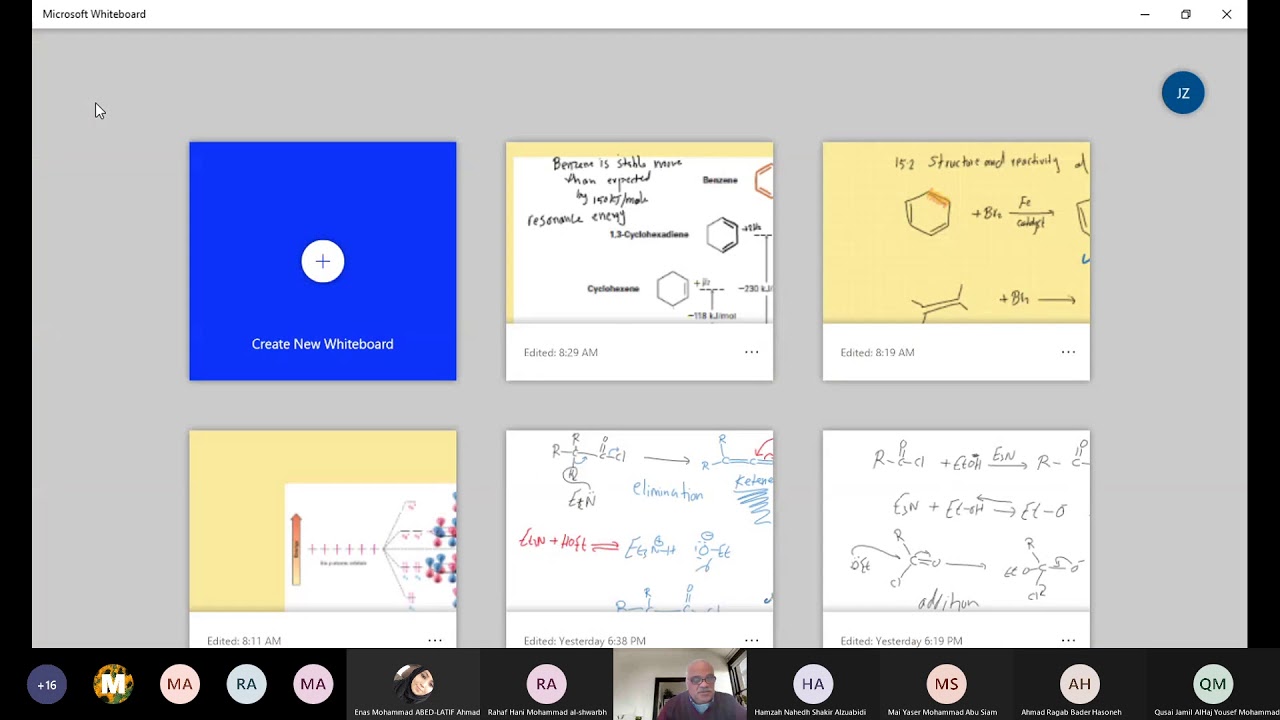
Task: Open options for whiteboard edited Yesterday 6:38 PM
Action: point(751,640)
